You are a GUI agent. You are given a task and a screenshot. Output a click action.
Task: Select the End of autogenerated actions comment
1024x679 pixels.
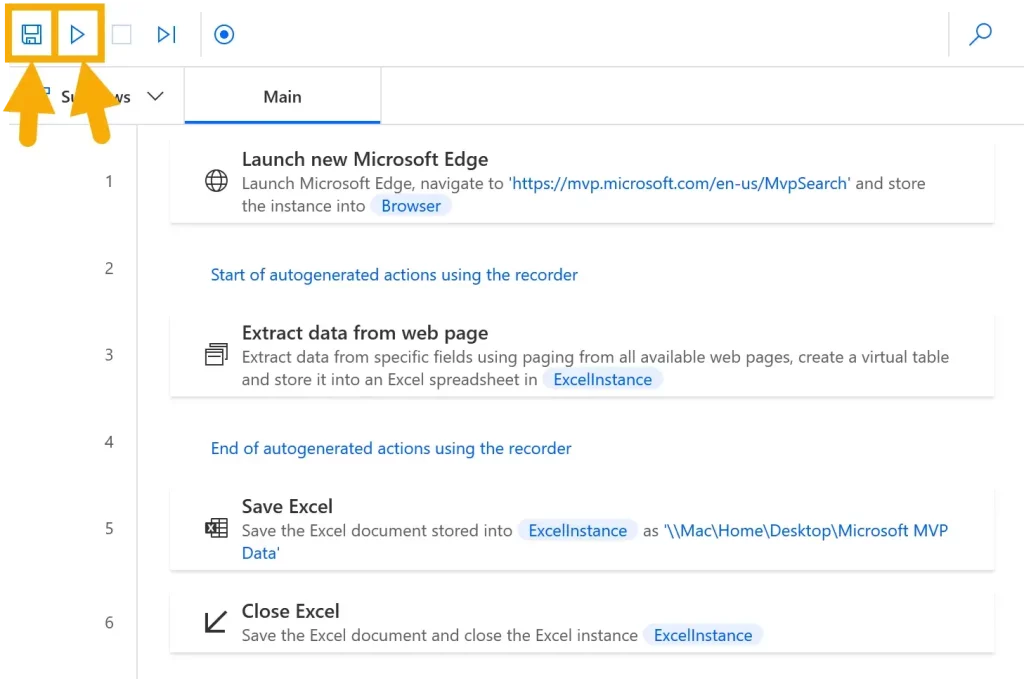click(391, 449)
